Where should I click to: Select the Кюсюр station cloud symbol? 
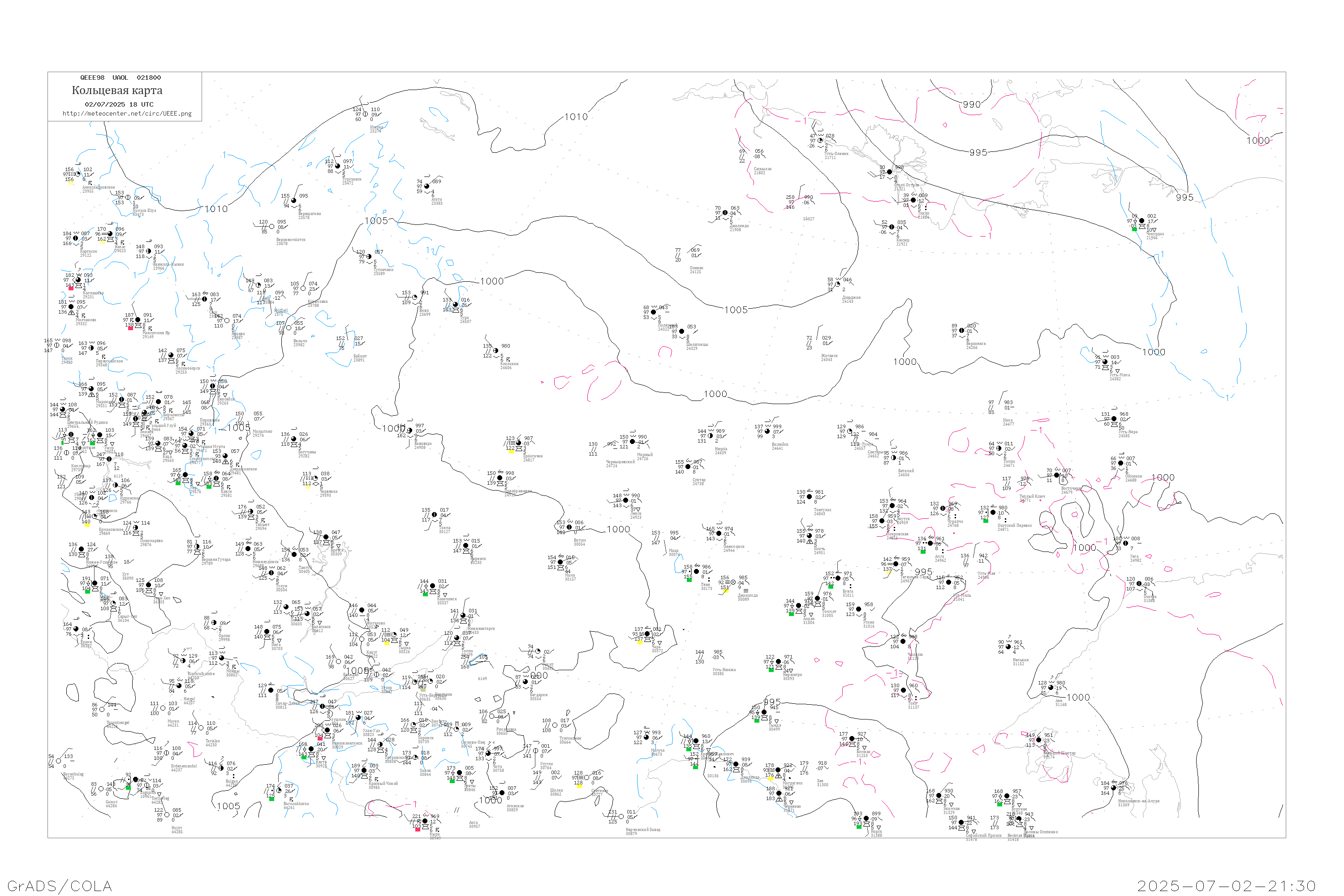[892, 227]
